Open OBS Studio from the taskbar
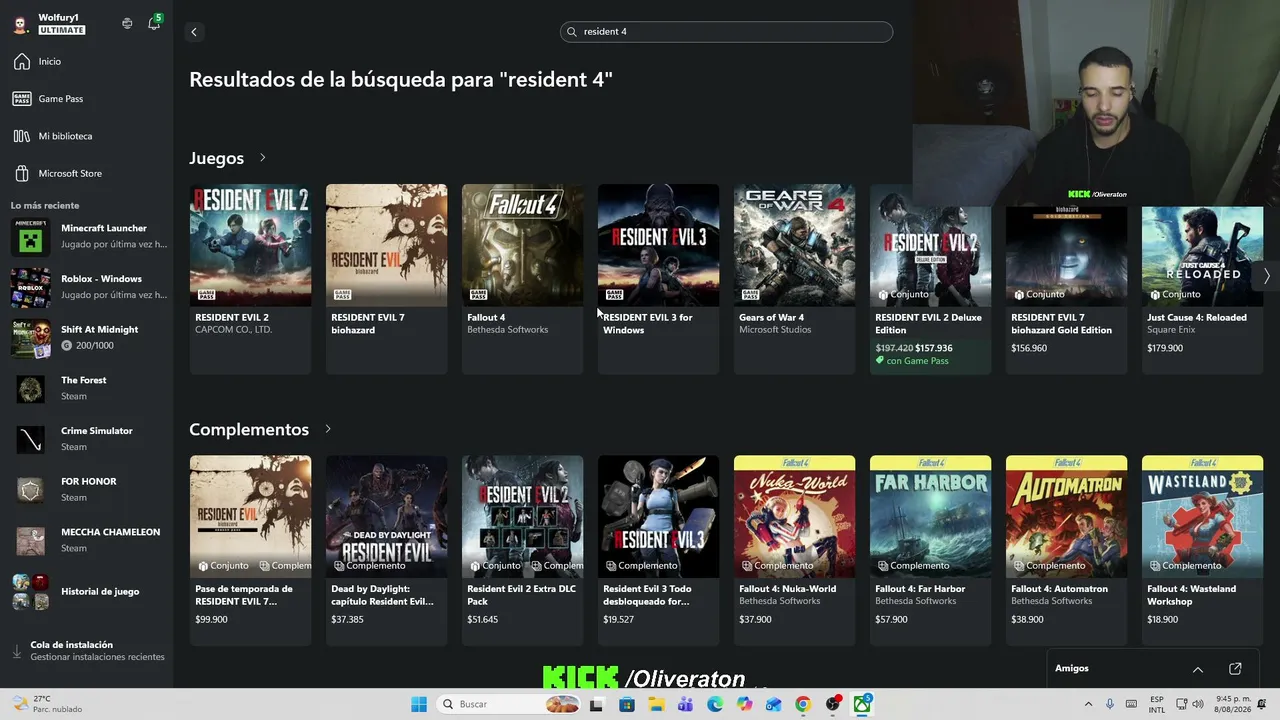Viewport: 1280px width, 720px height. point(833,704)
